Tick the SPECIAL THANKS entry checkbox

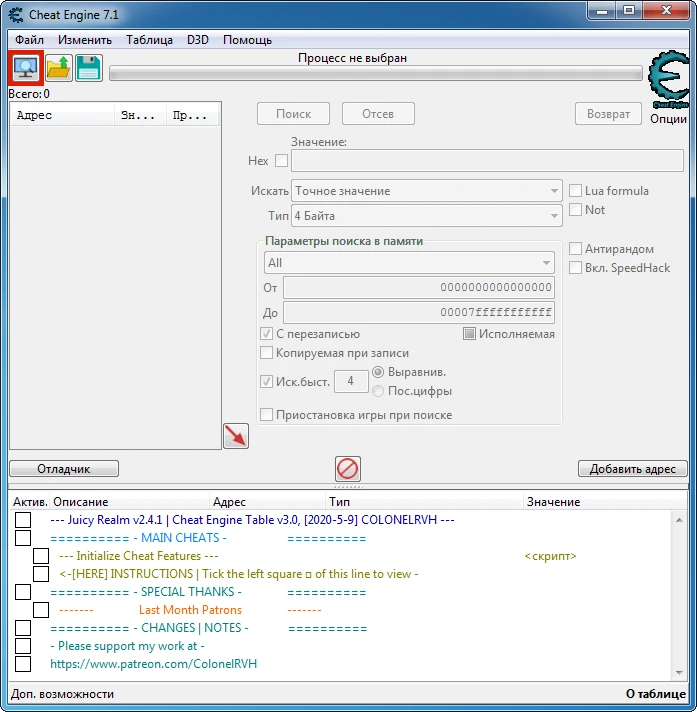pyautogui.click(x=23, y=592)
